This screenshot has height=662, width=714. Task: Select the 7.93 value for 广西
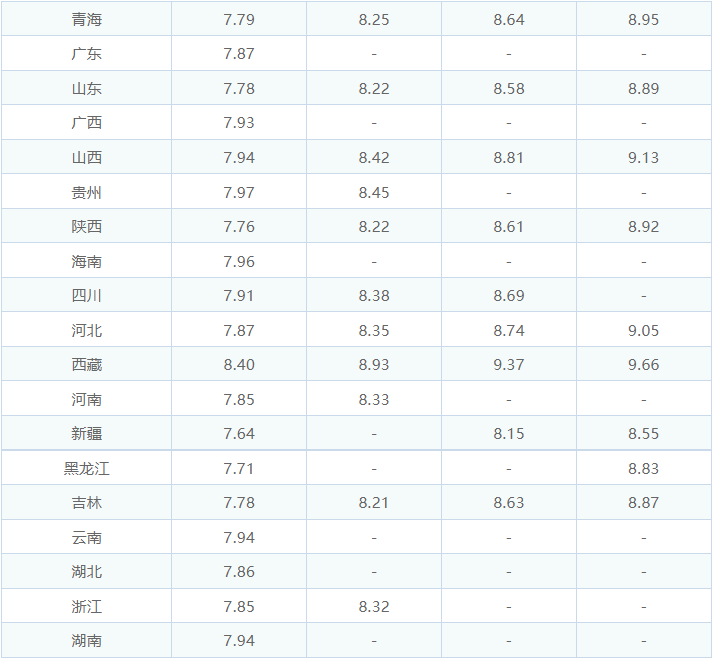[239, 123]
